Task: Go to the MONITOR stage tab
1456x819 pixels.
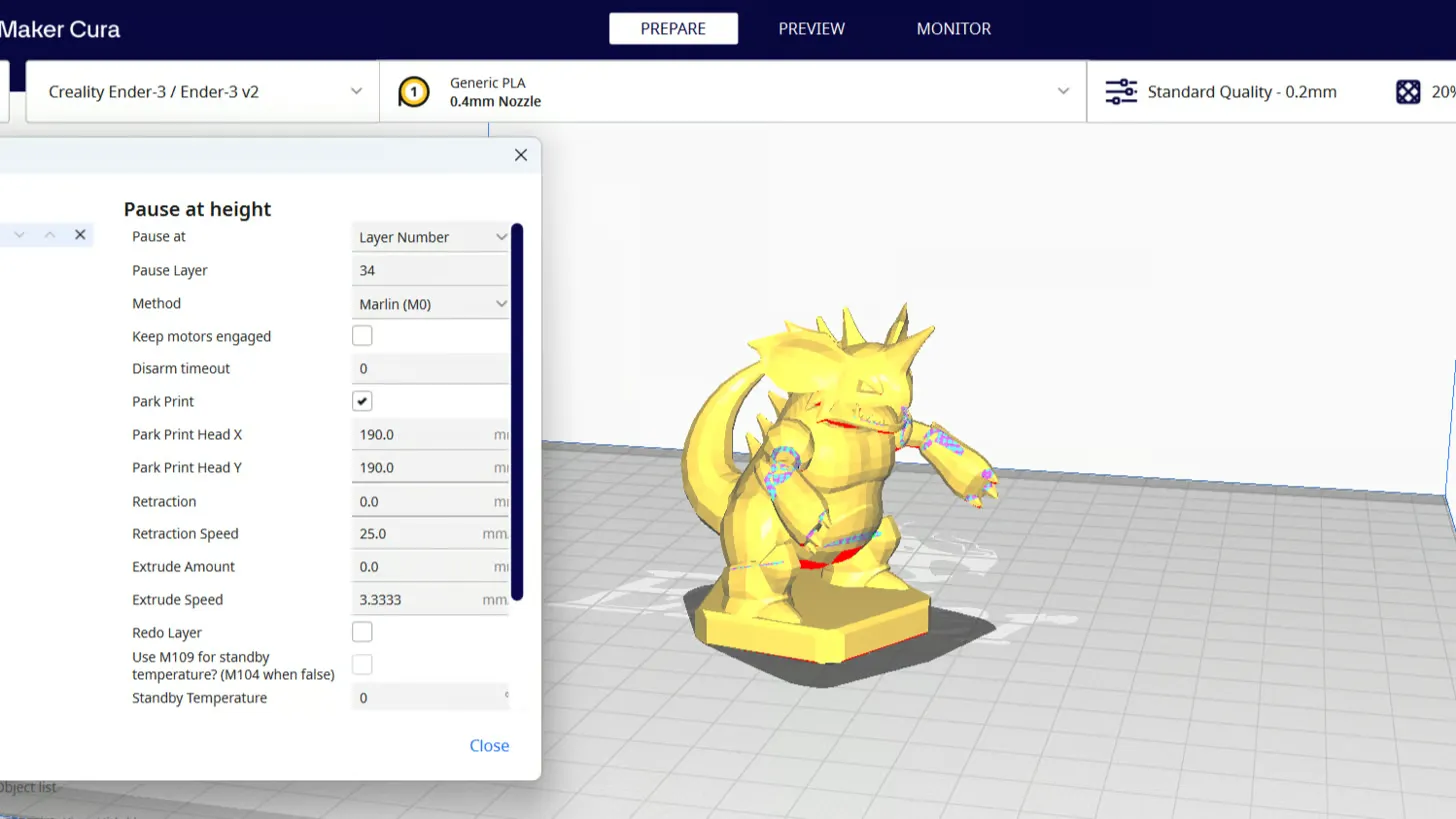Action: [x=953, y=29]
